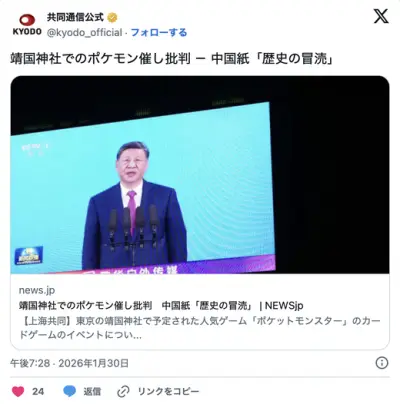Like the post with the heart icon
The height and width of the screenshot is (404, 400).
click(x=18, y=391)
